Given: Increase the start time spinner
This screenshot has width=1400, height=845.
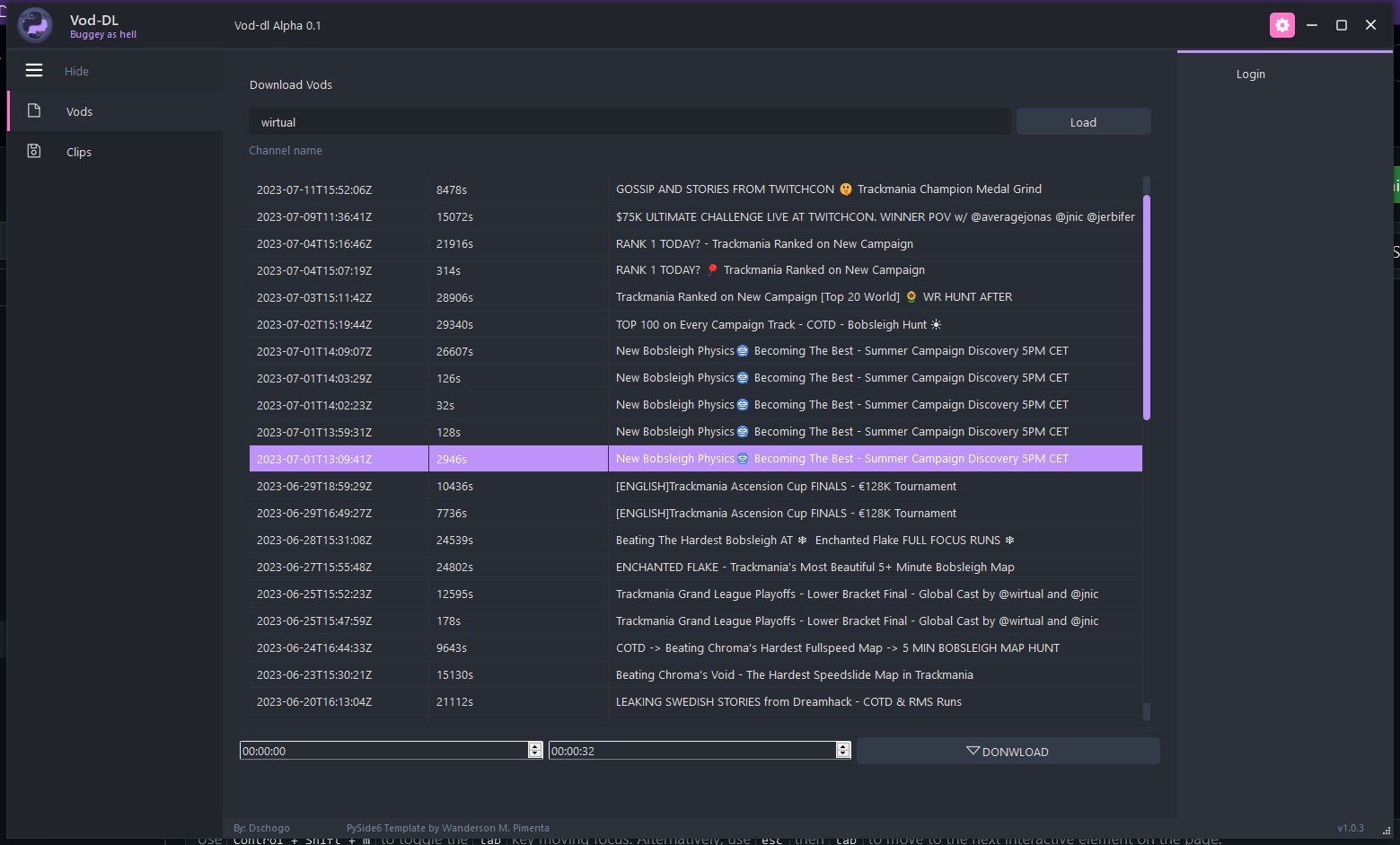Looking at the screenshot, I should tap(535, 746).
